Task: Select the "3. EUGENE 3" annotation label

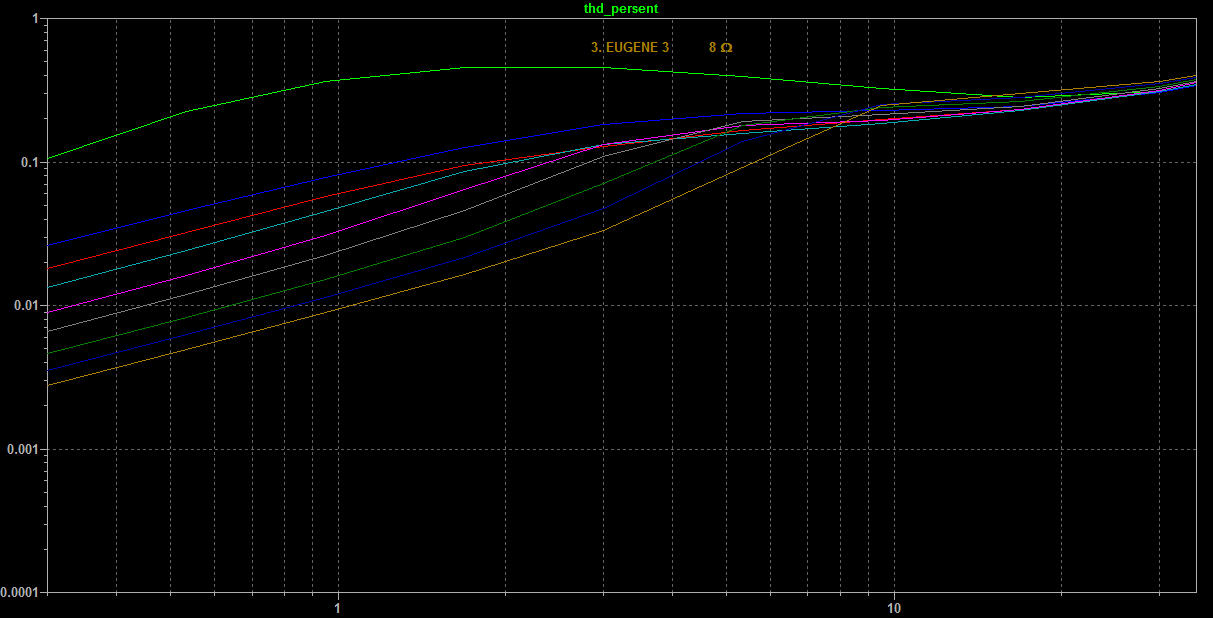Action: click(x=630, y=47)
